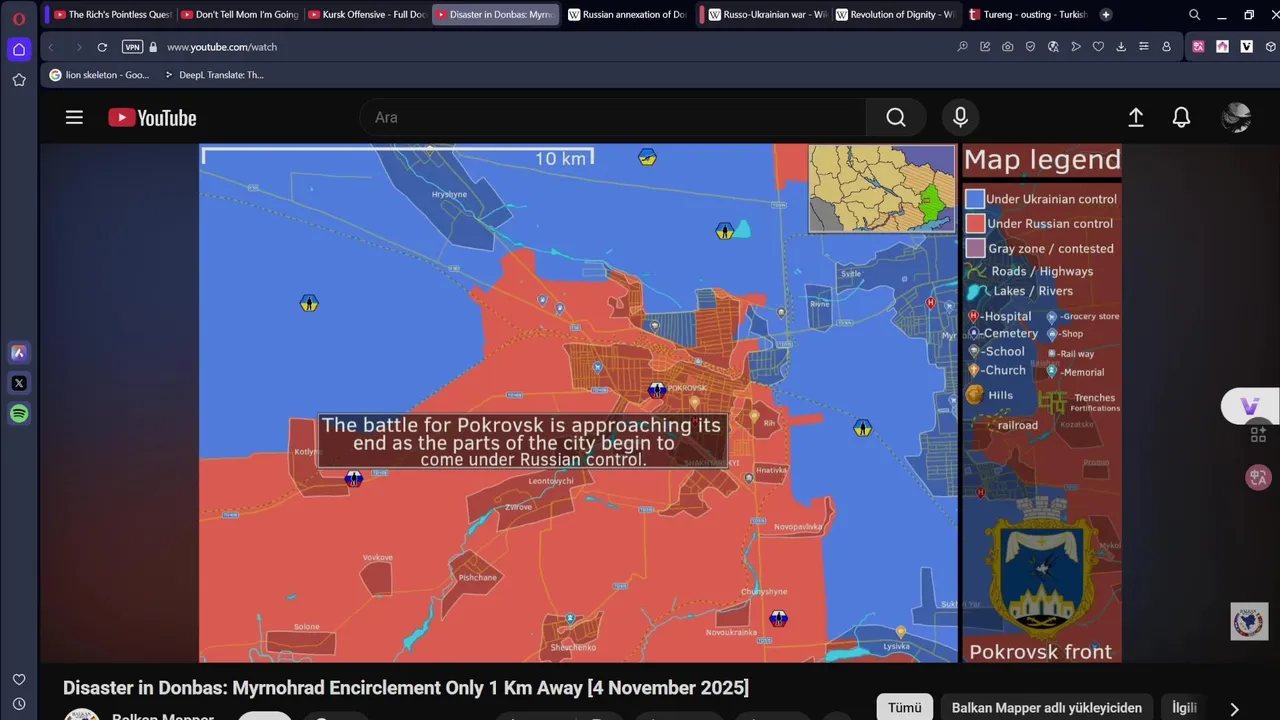
Task: Submit search with magnifier button
Action: pyautogui.click(x=896, y=118)
